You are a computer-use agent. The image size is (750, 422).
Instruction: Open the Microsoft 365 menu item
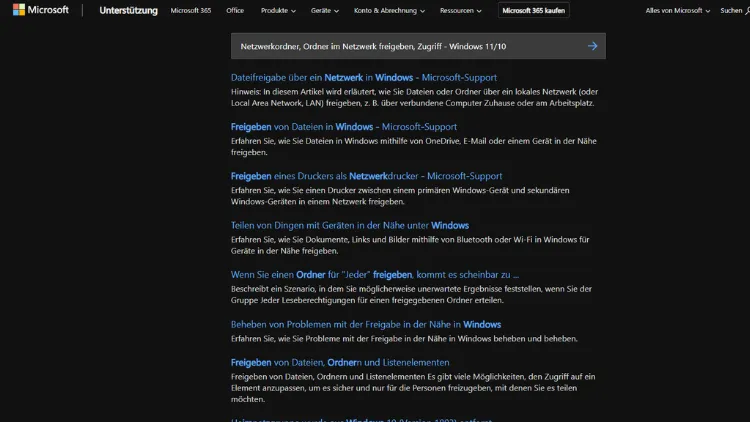click(190, 10)
